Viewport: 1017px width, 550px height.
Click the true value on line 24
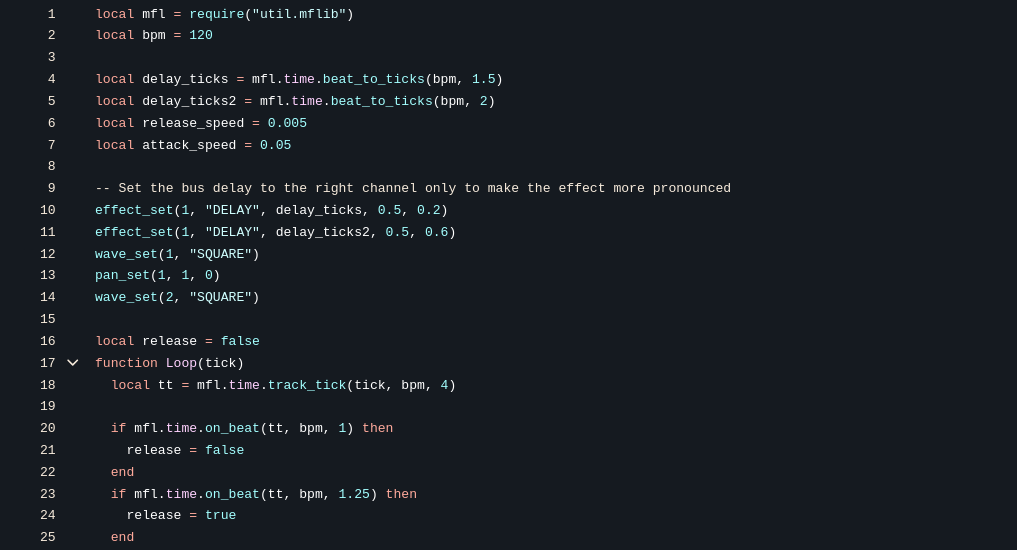click(x=220, y=515)
